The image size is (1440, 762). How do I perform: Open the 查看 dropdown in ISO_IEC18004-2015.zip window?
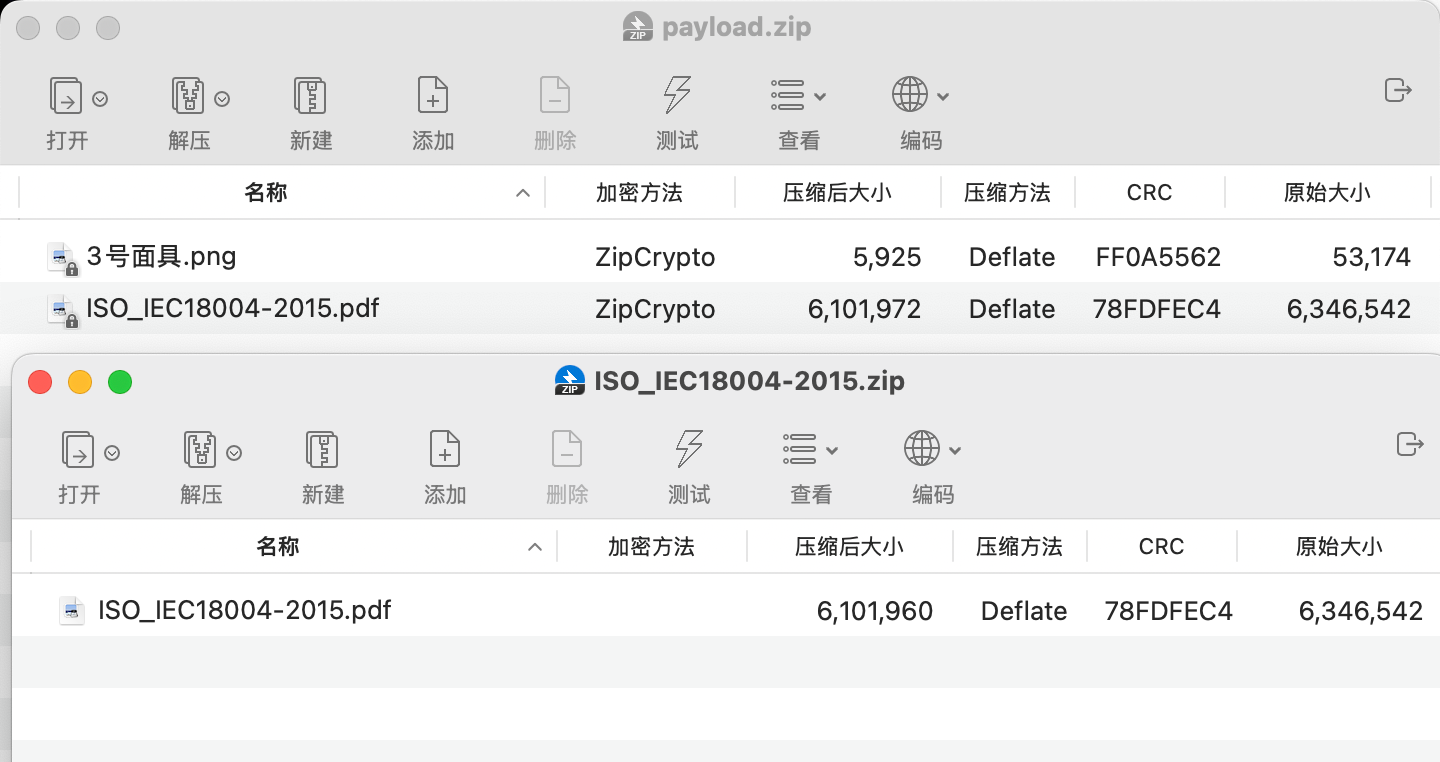pyautogui.click(x=811, y=450)
